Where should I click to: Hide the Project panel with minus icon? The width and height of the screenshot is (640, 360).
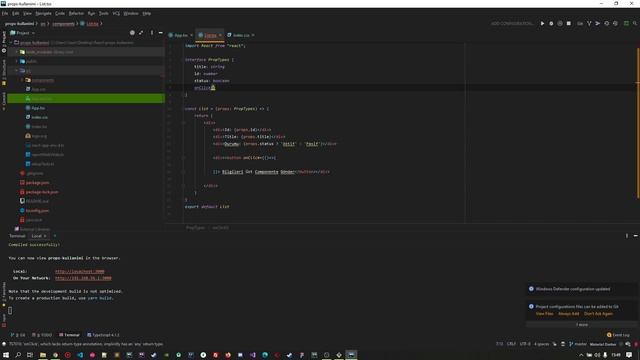pos(160,33)
